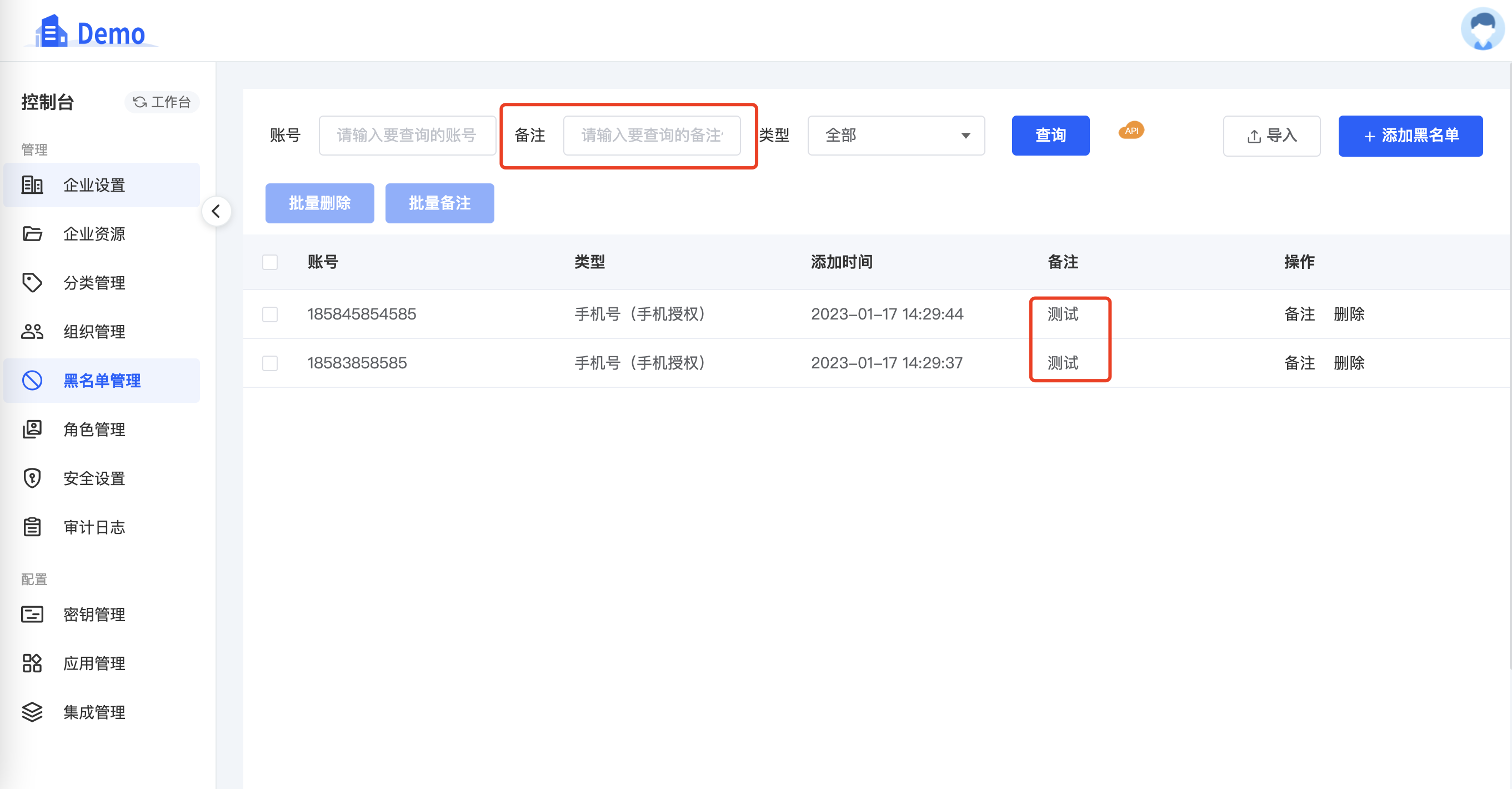Click the 密钥管理 card icon
1512x789 pixels.
32,614
